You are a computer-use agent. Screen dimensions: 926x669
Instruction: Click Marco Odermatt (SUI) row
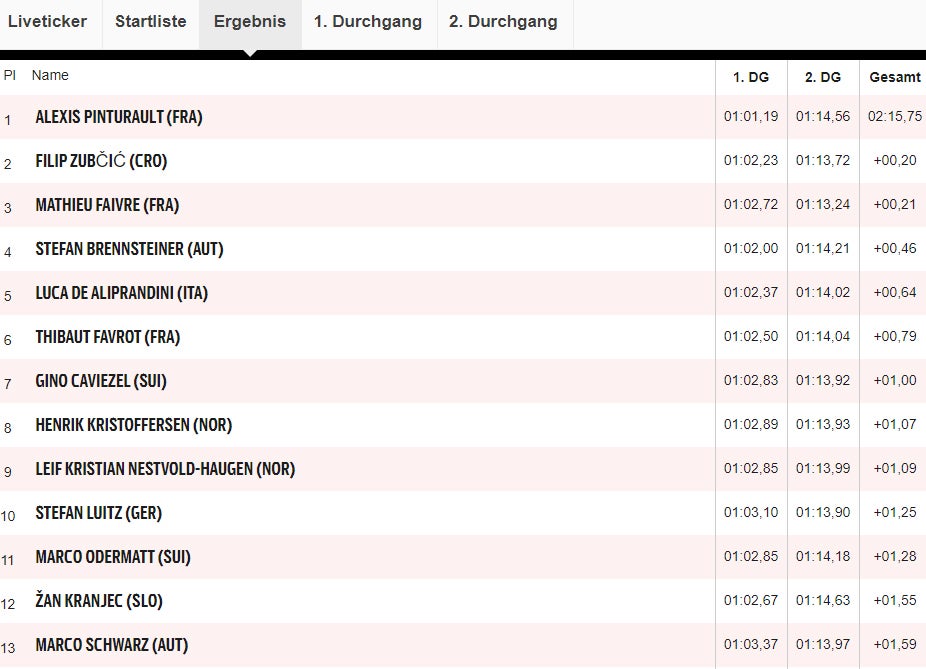[113, 557]
